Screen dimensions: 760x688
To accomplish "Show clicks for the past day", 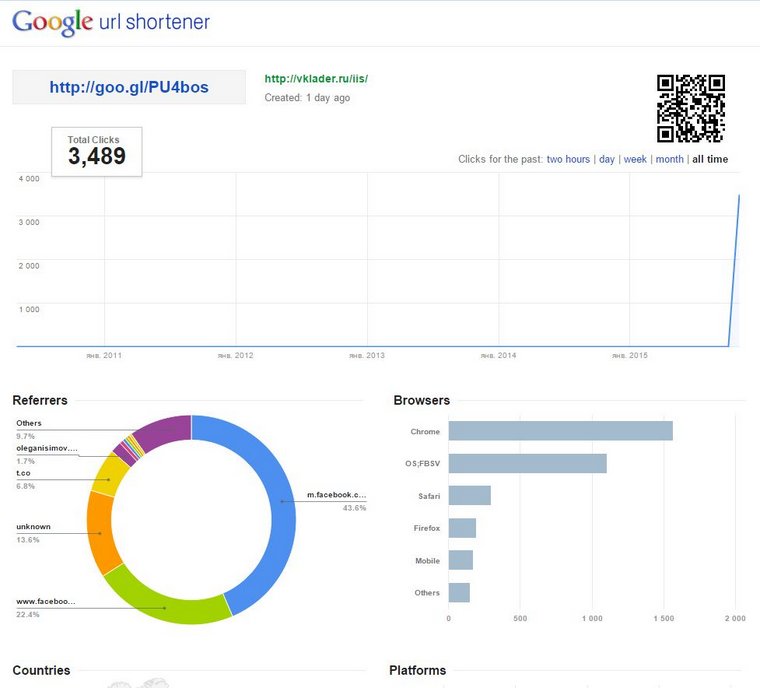I will 607,159.
